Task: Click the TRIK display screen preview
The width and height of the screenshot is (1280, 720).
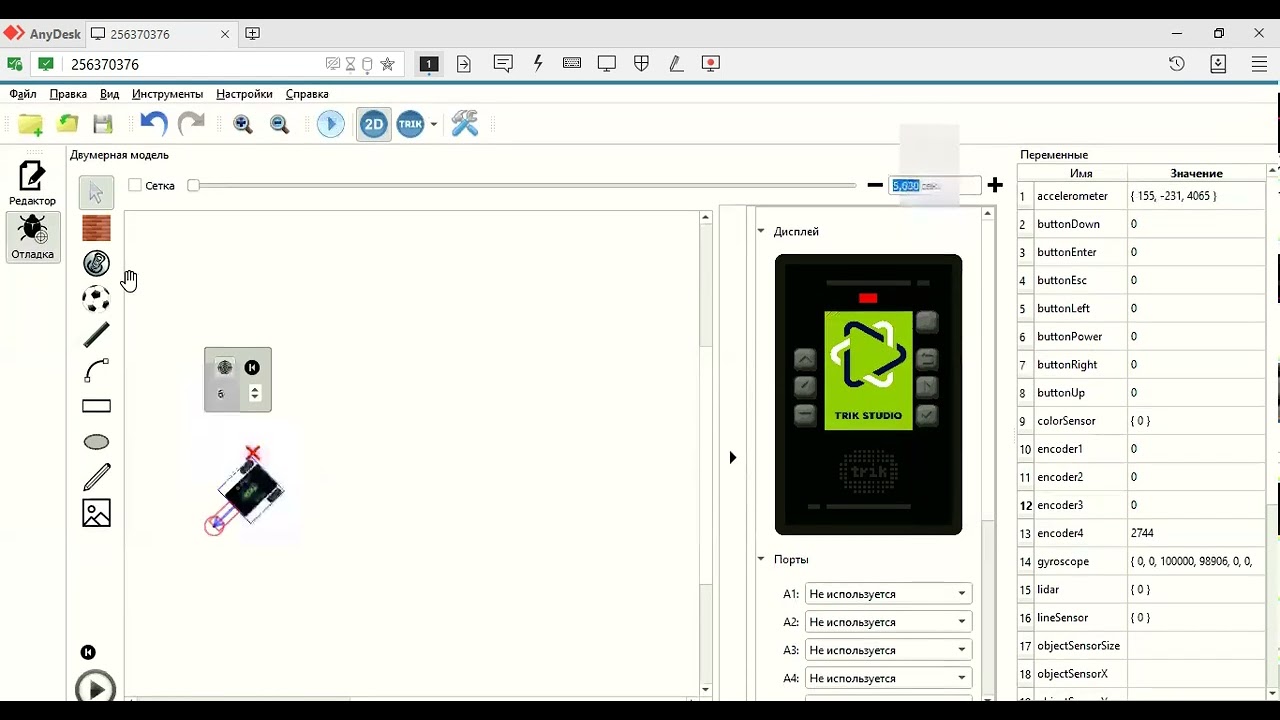Action: [x=868, y=371]
